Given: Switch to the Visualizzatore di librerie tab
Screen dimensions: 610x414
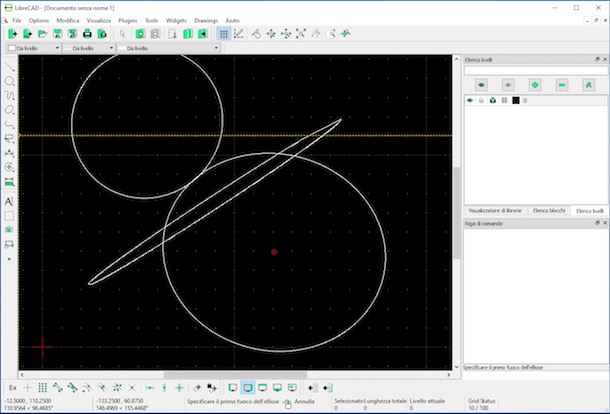Looking at the screenshot, I should click(495, 211).
